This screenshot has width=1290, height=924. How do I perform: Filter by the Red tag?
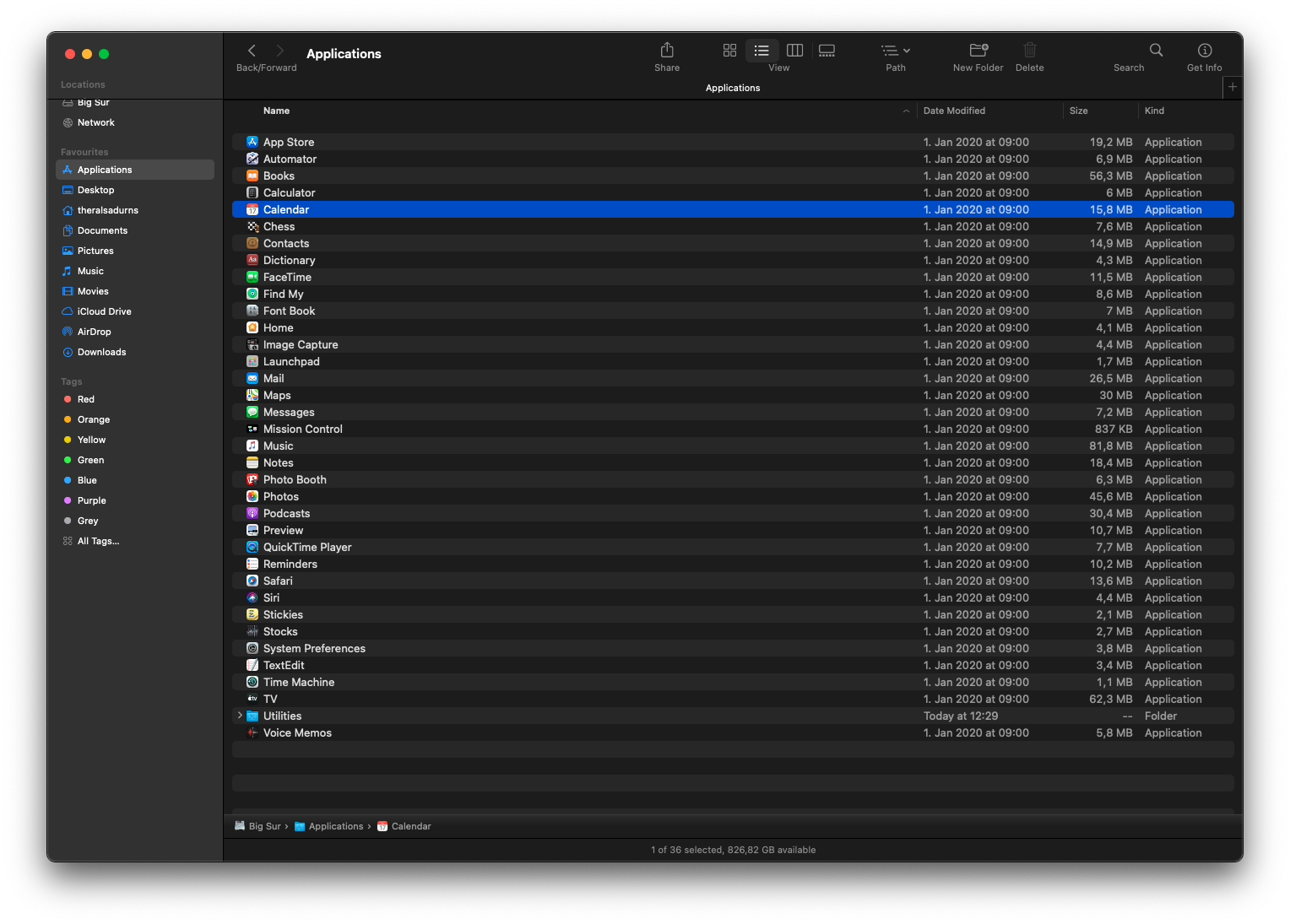click(x=135, y=399)
